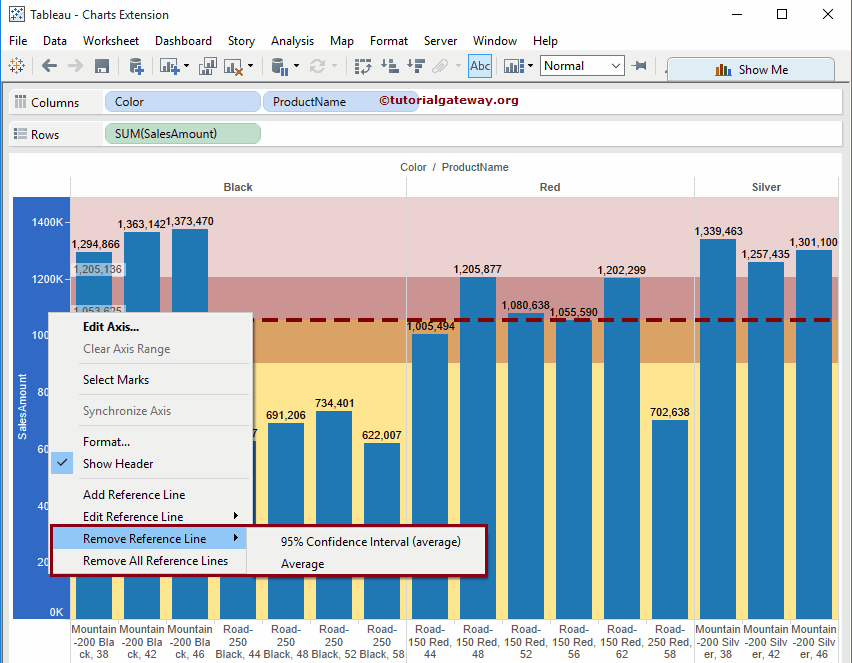Screen dimensions: 852x663
Task: Select Remove All Reference Lines
Action: coord(155,561)
